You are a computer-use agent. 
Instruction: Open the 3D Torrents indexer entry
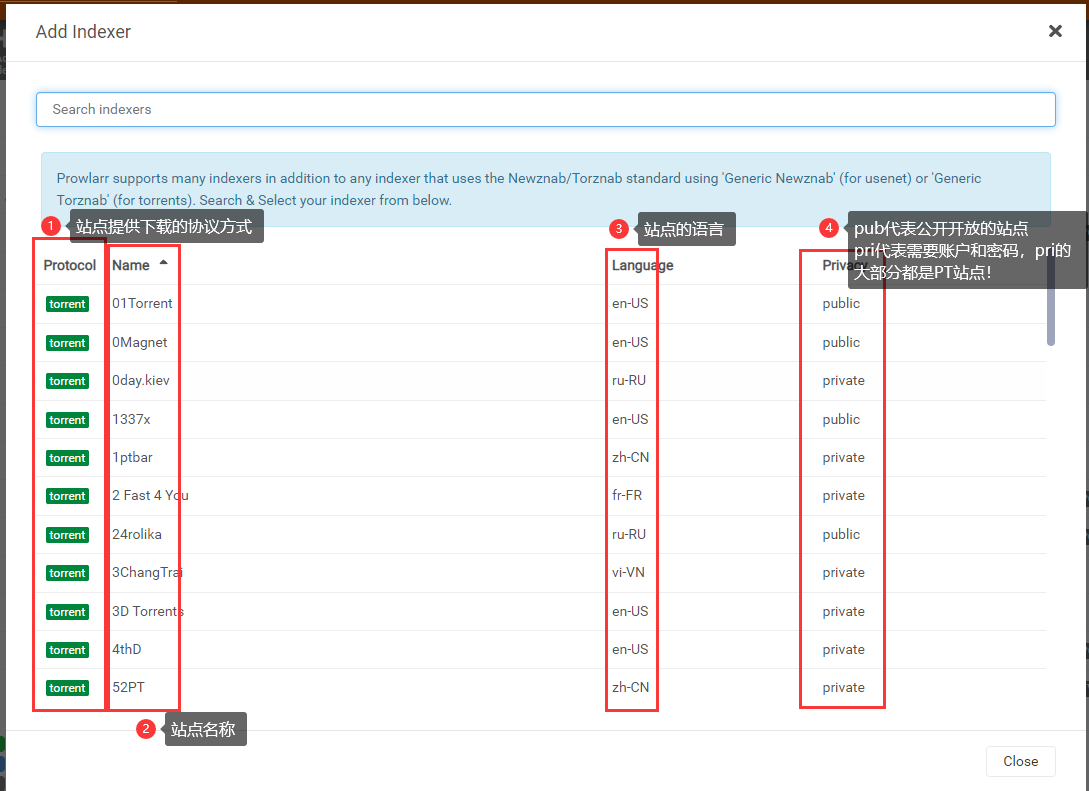point(148,611)
